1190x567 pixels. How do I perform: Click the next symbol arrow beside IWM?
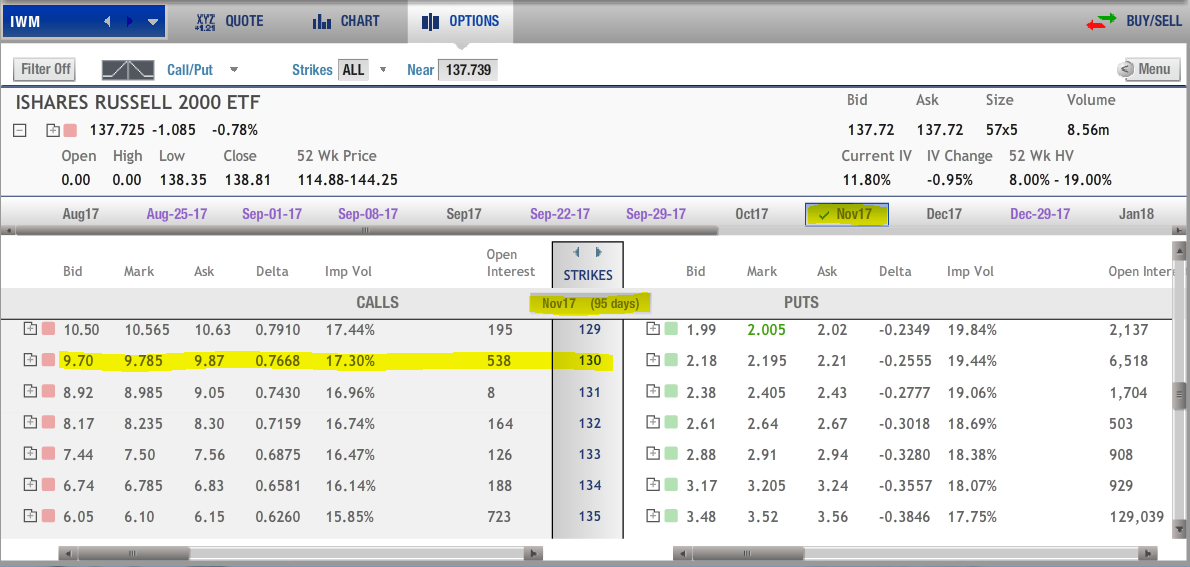(x=129, y=21)
